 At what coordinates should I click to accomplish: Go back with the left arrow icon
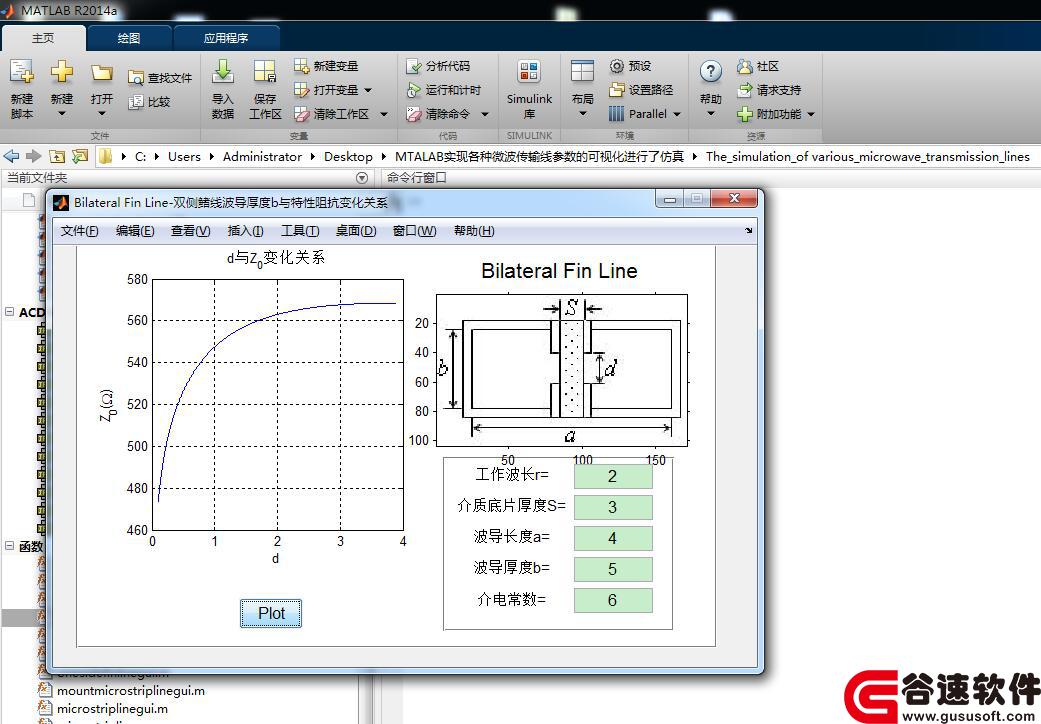11,157
